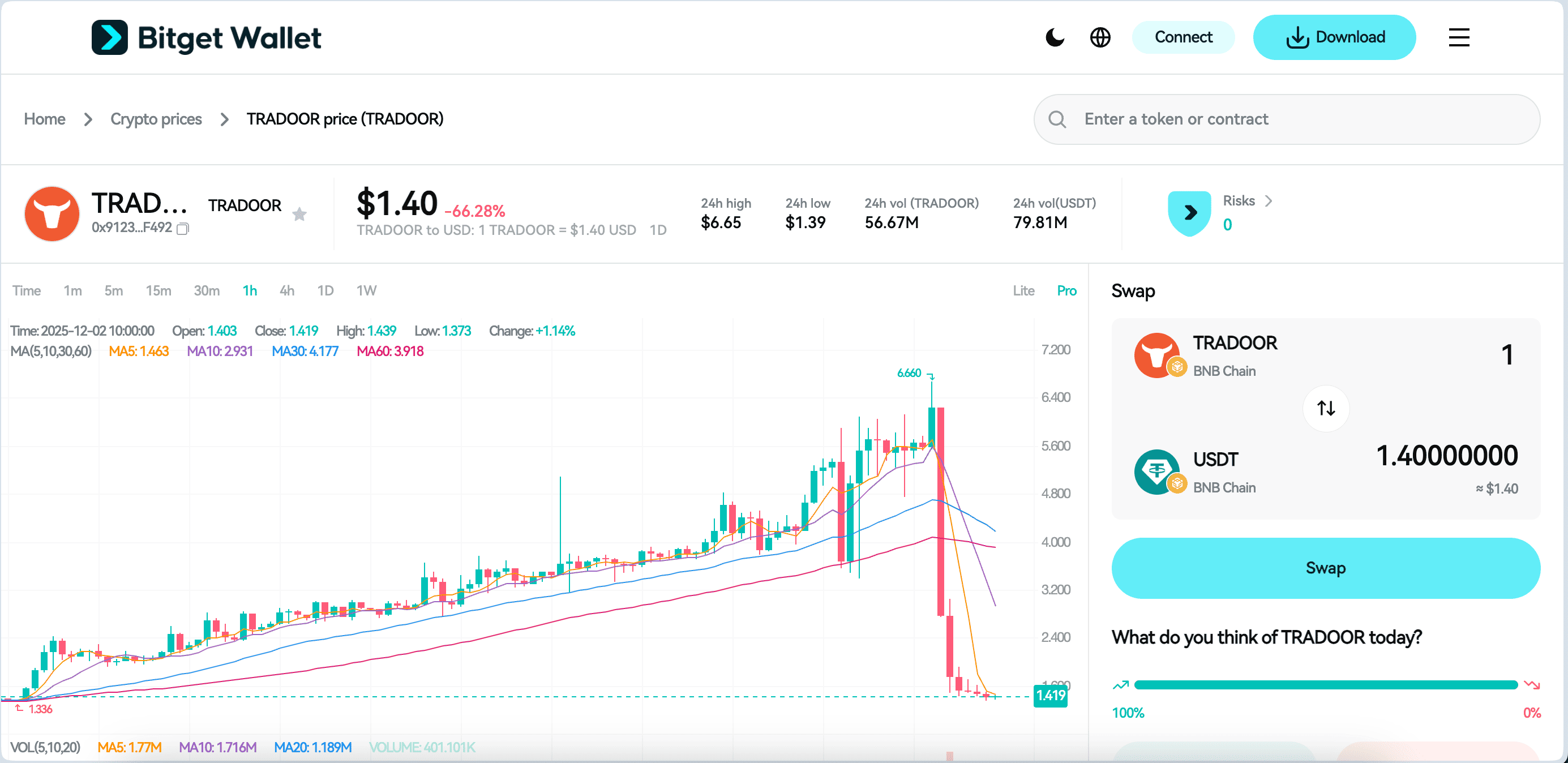1568x763 pixels.
Task: Select the 1D chart timeframe
Action: click(325, 290)
